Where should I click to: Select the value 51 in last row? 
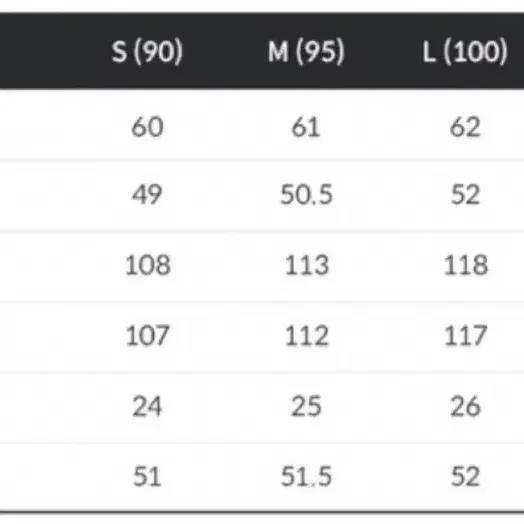[147, 476]
